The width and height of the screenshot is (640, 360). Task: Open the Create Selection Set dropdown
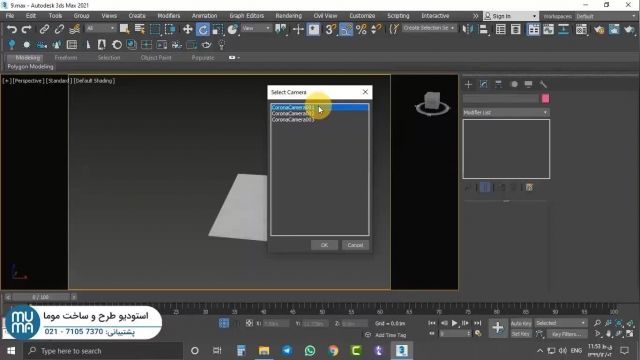click(429, 28)
